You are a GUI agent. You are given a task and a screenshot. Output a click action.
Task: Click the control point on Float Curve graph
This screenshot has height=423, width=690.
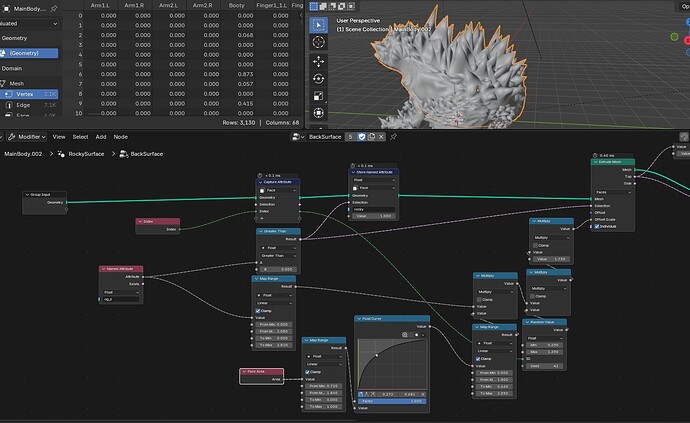pyautogui.click(x=377, y=355)
